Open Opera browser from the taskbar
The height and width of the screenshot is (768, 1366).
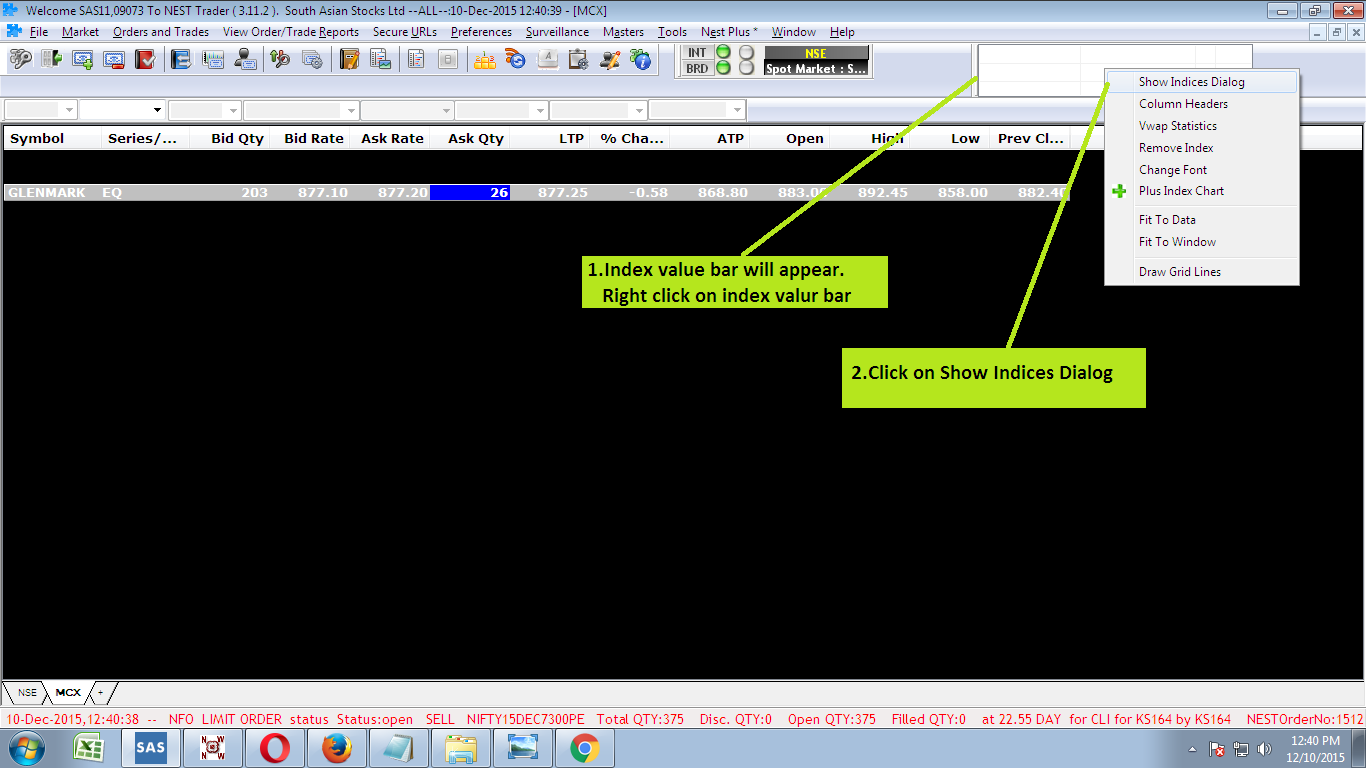275,748
